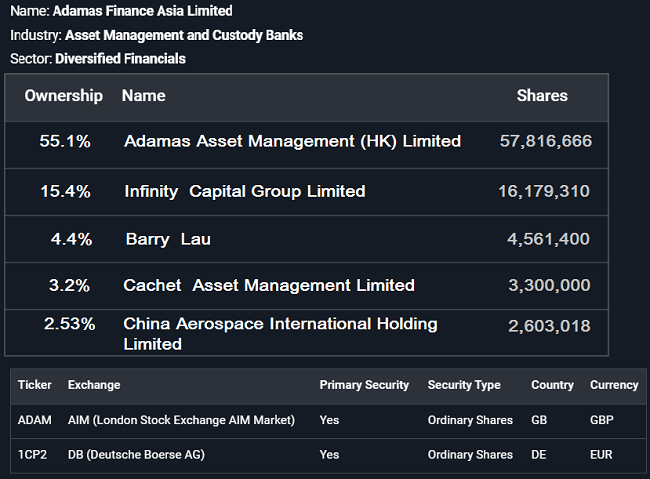Click the EUR currency cell

coord(601,455)
